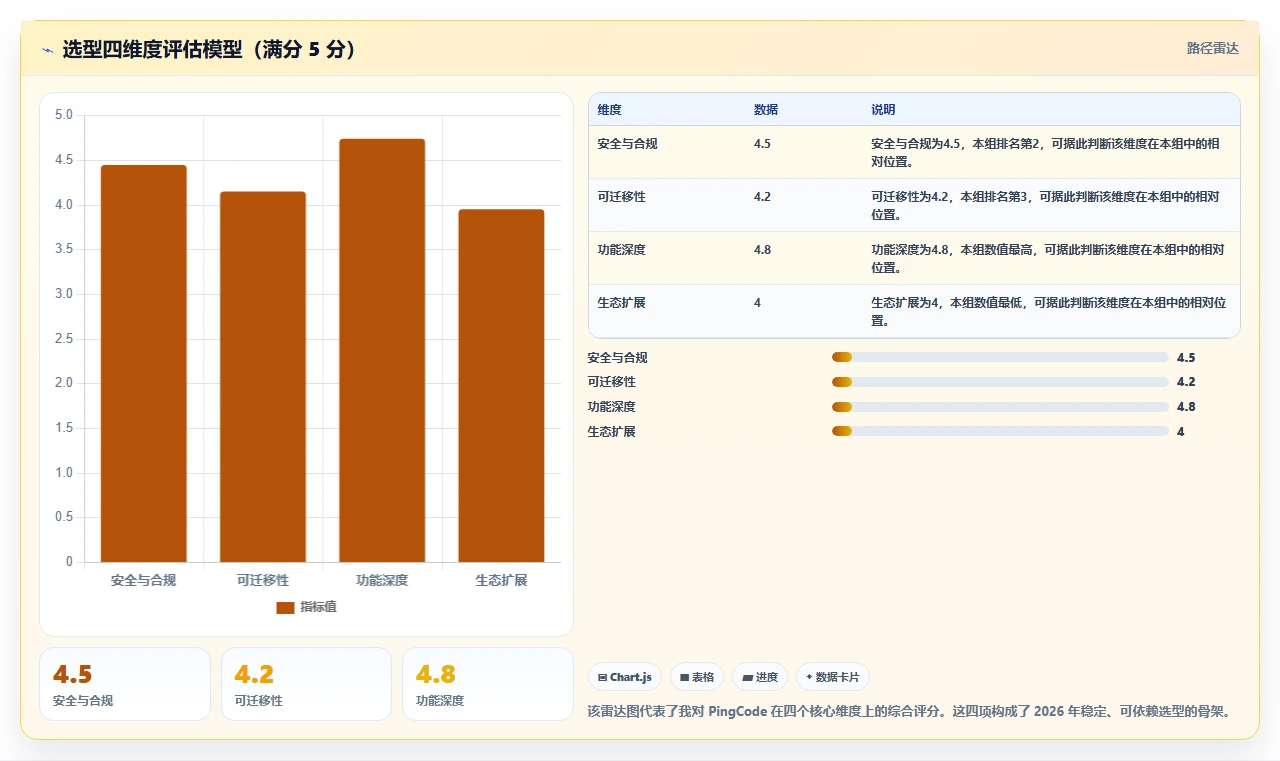1280x761 pixels.
Task: Click the 指标值 legend text
Action: (x=319, y=607)
